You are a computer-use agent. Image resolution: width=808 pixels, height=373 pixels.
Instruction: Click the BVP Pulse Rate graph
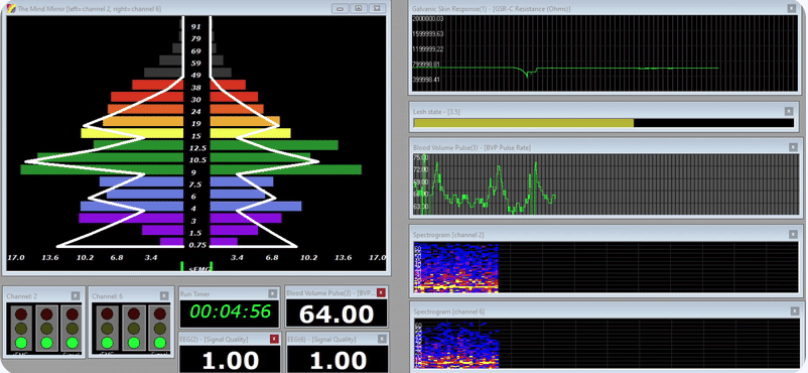[605, 184]
